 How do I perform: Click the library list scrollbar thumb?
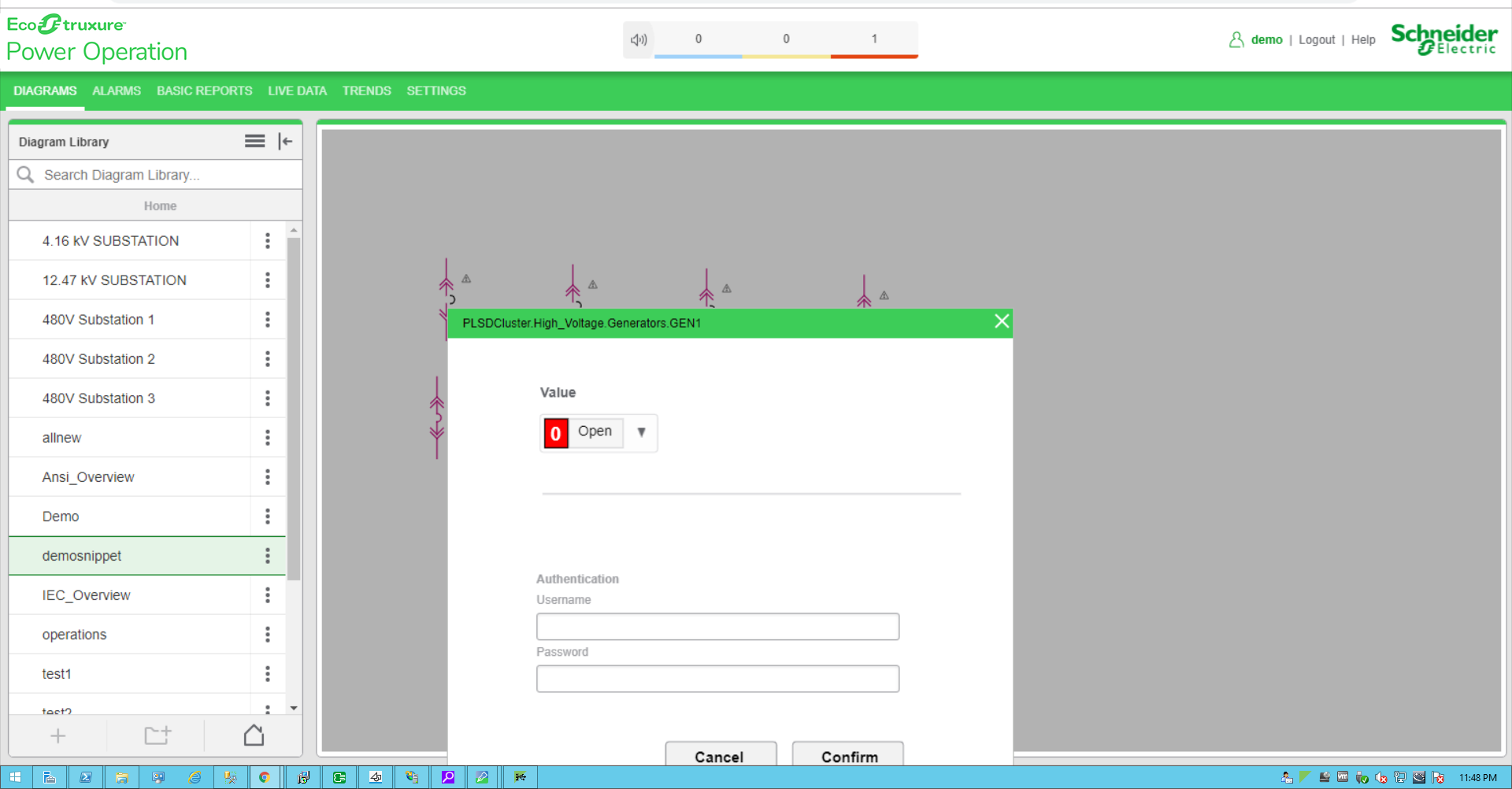point(294,408)
